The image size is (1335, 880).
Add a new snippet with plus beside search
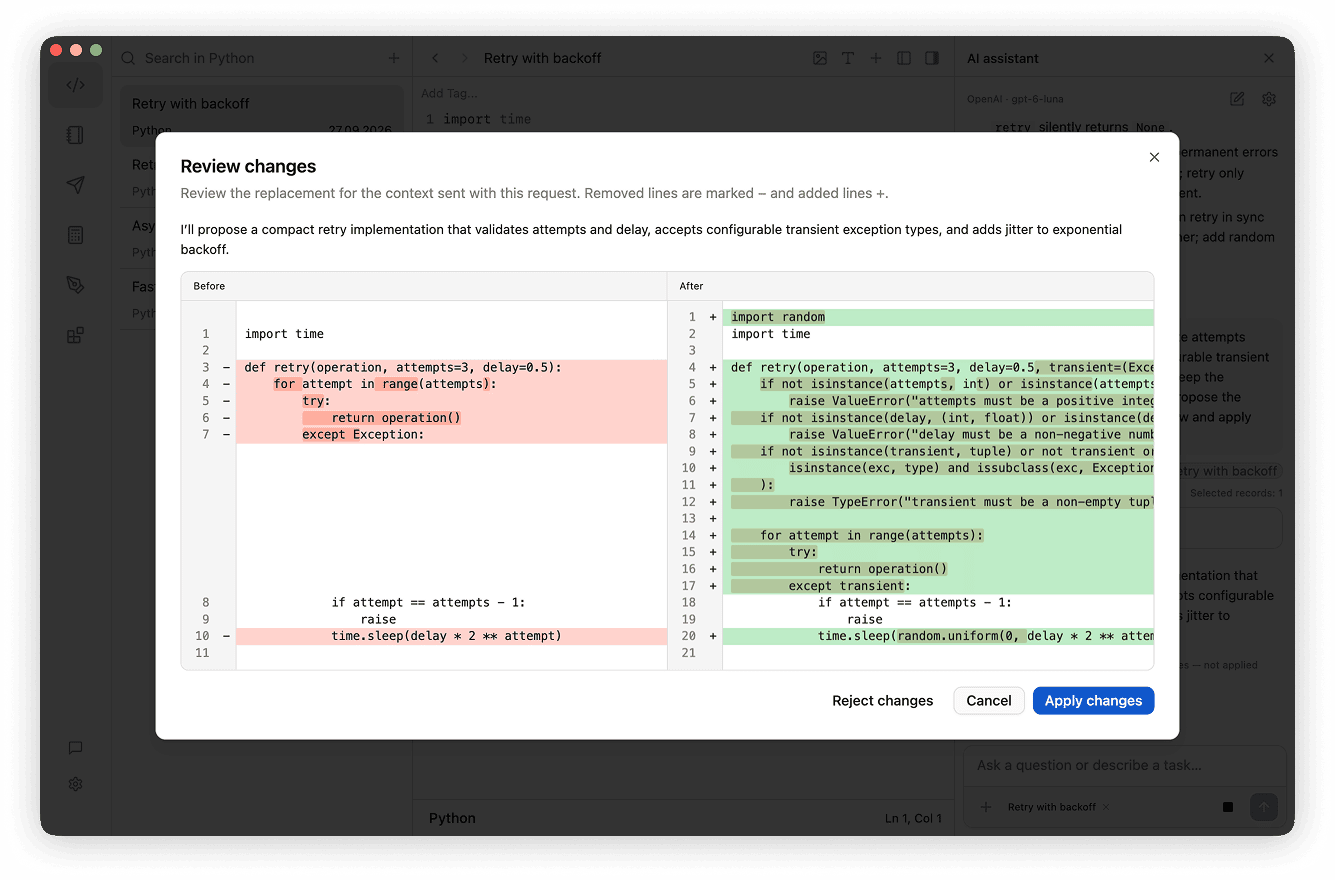(x=394, y=58)
